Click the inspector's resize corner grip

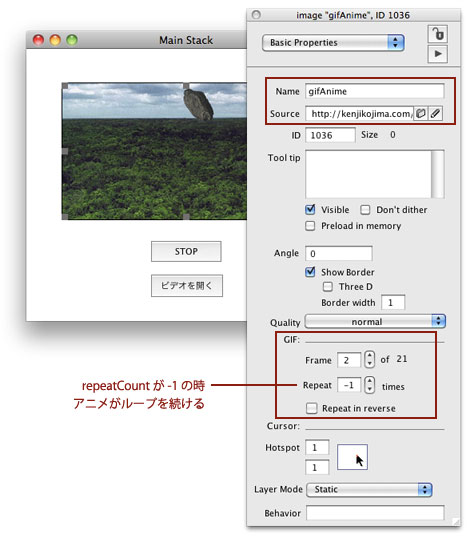(x=456, y=521)
